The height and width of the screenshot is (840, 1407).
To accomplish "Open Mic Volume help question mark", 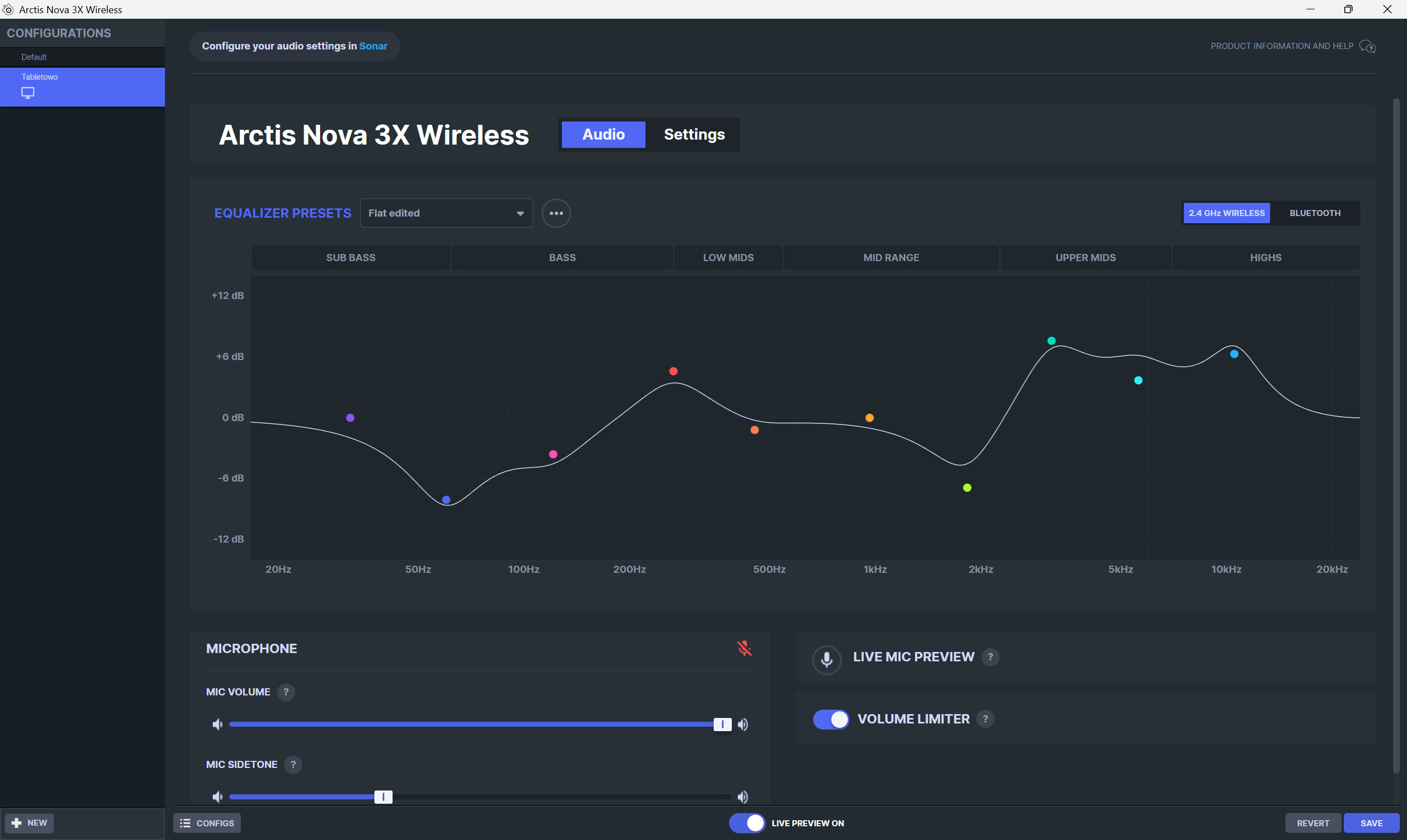I will point(286,692).
